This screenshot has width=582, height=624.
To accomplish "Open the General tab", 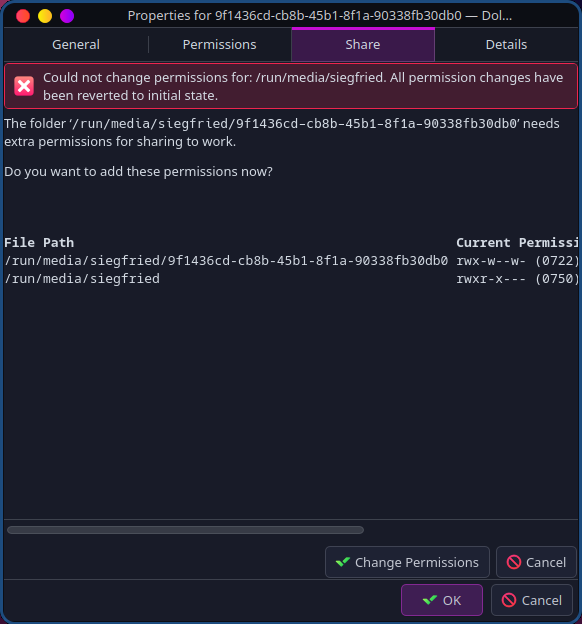I will tap(76, 45).
